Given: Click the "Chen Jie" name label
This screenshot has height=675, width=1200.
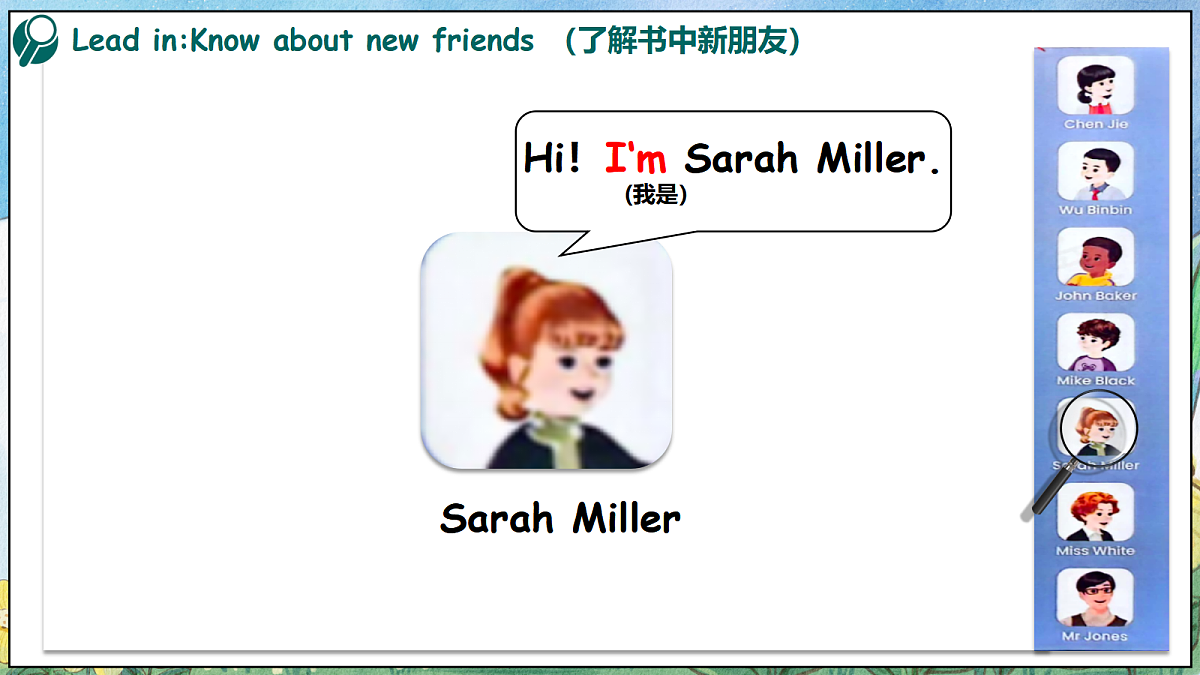Looking at the screenshot, I should [1096, 124].
